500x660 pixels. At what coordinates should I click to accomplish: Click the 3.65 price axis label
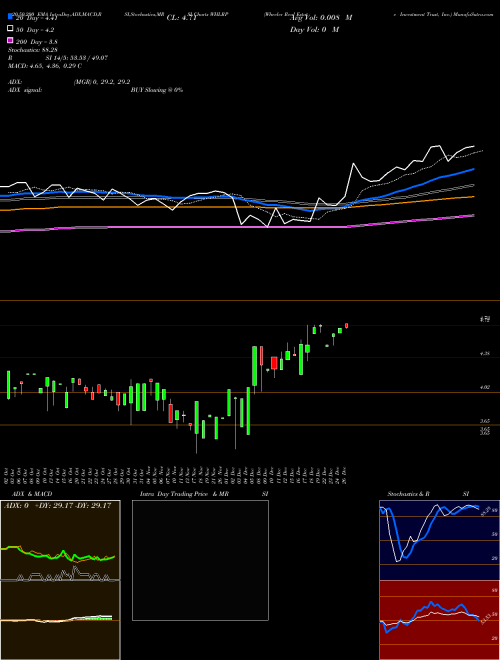(x=484, y=421)
